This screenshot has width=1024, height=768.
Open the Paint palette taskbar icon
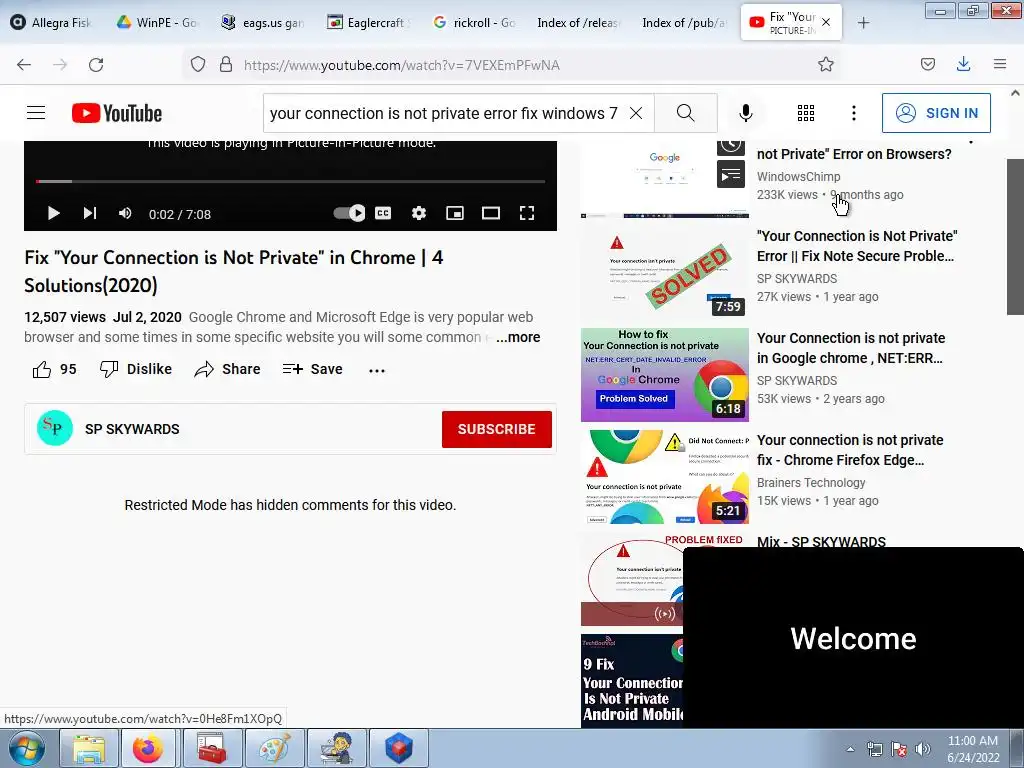pyautogui.click(x=274, y=748)
